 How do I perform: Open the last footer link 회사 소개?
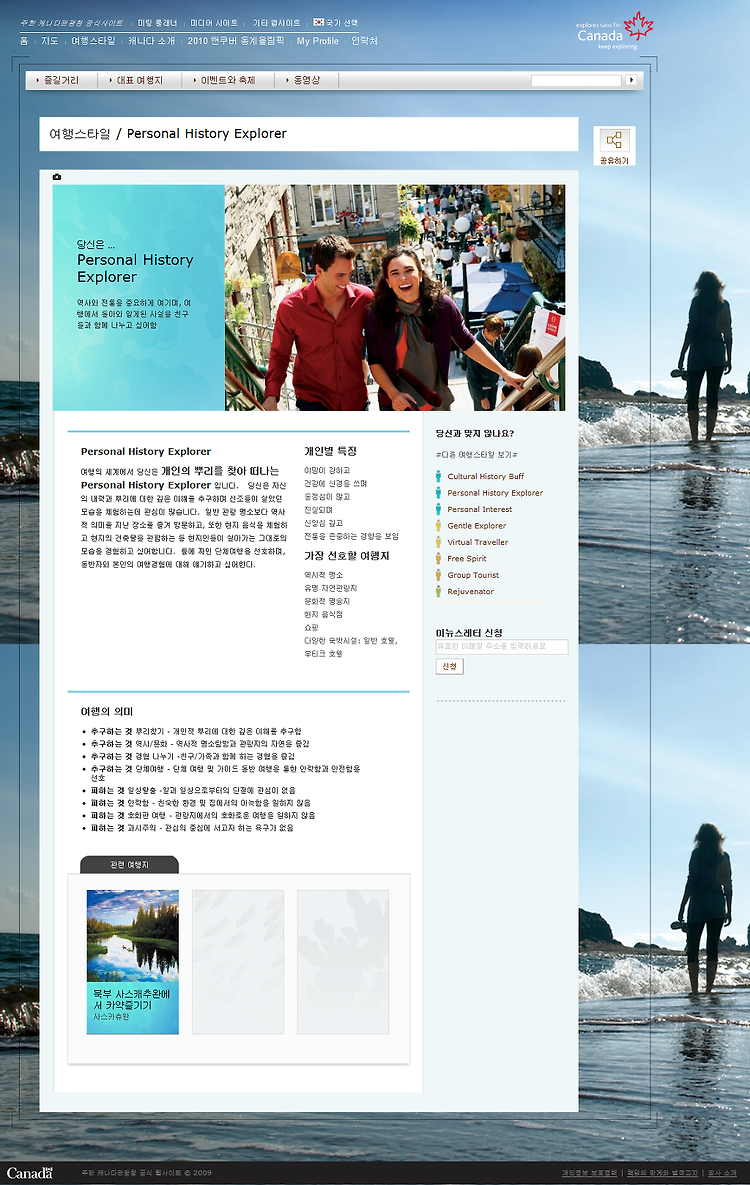point(722,1174)
